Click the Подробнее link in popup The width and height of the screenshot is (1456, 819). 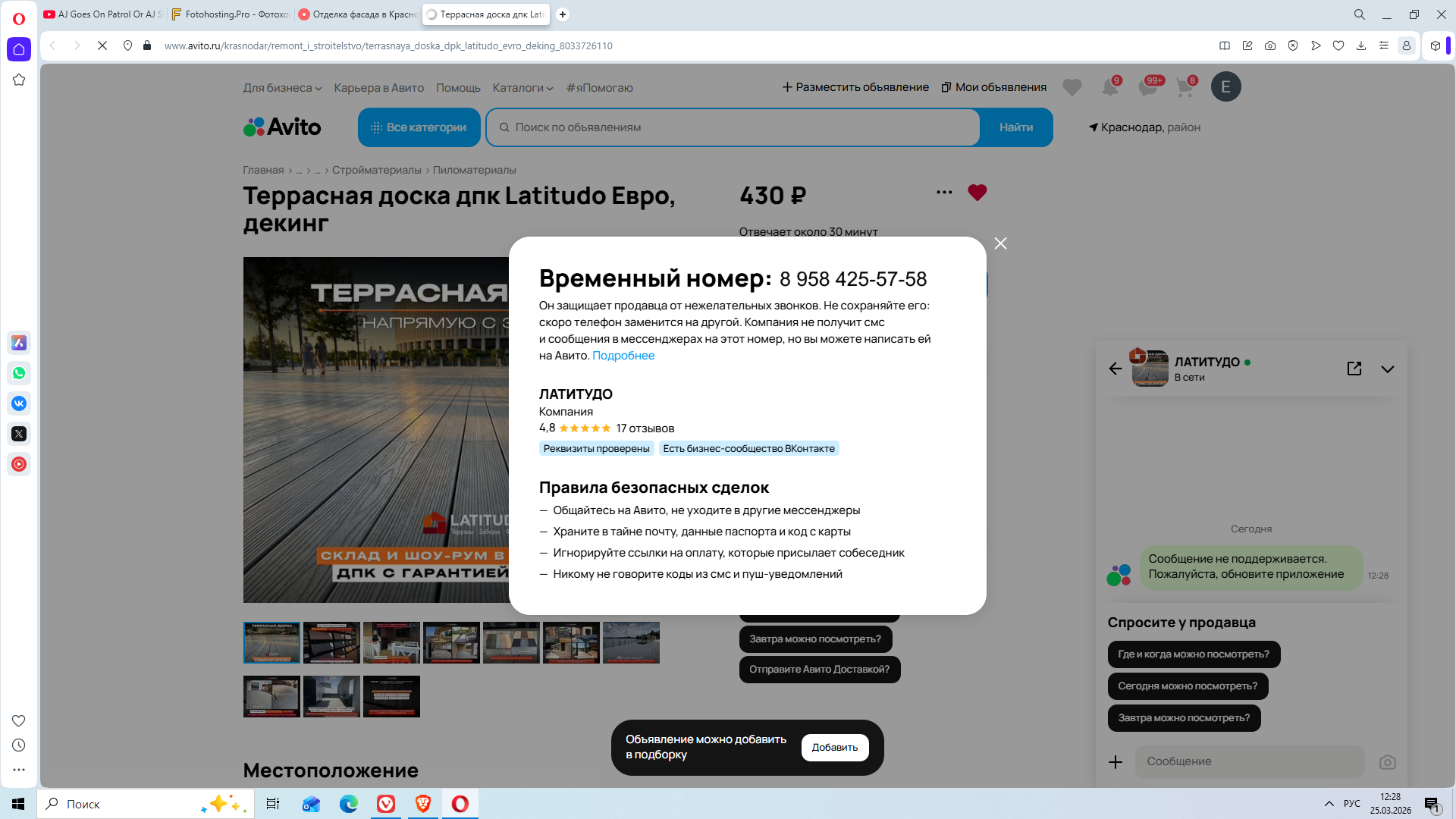click(623, 356)
